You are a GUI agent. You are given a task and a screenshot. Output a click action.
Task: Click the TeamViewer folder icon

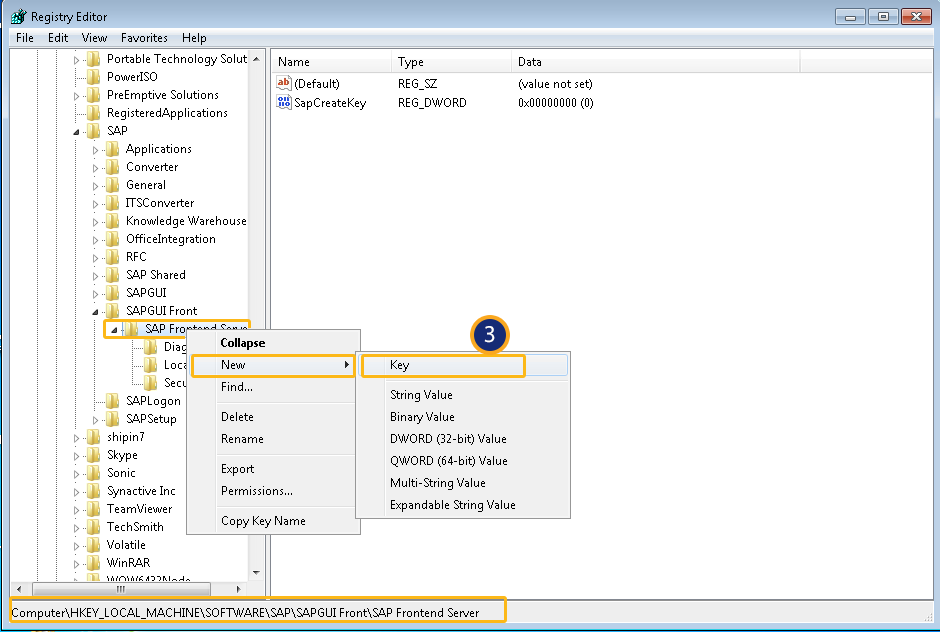[x=94, y=509]
